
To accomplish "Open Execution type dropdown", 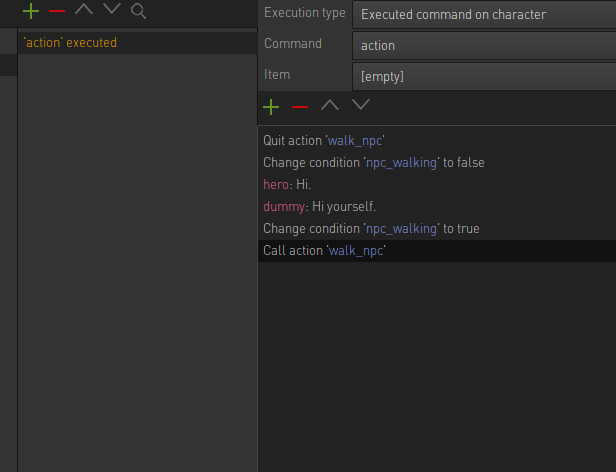I will pyautogui.click(x=484, y=15).
